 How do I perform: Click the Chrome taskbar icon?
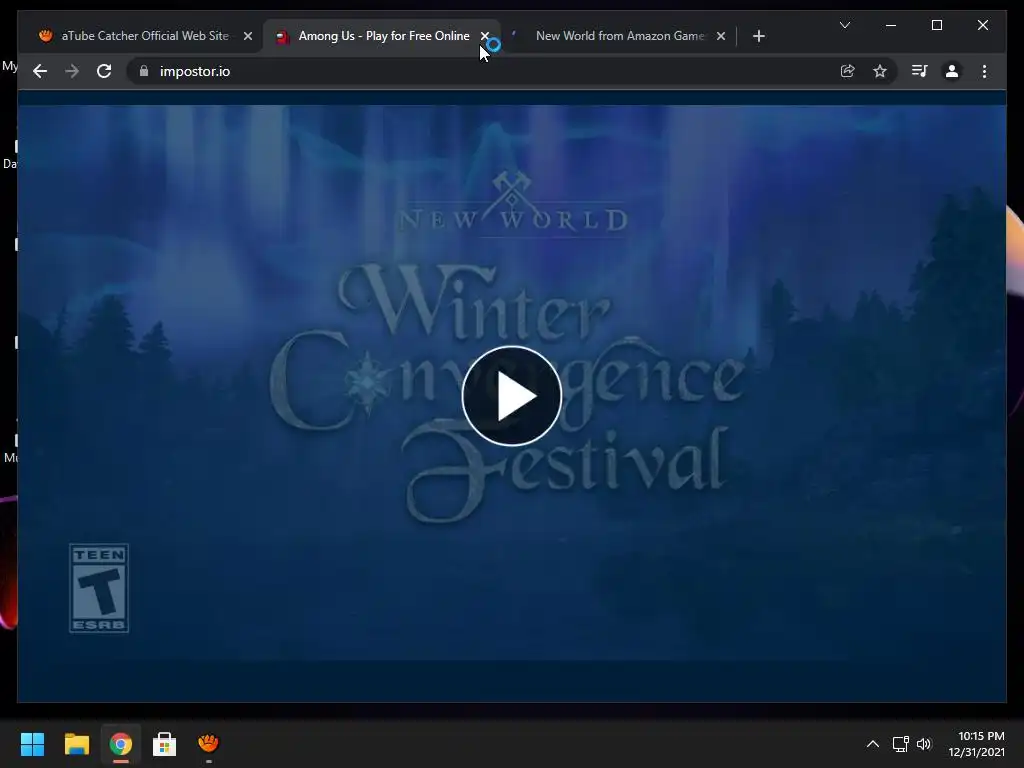[120, 744]
